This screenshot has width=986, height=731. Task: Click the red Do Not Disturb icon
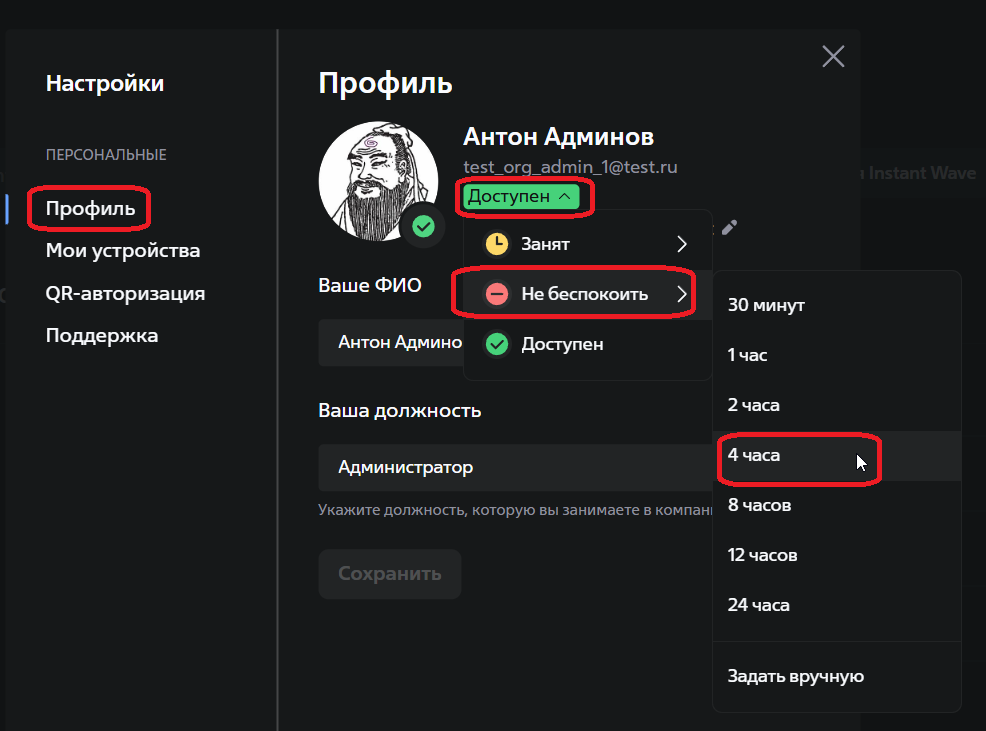496,294
